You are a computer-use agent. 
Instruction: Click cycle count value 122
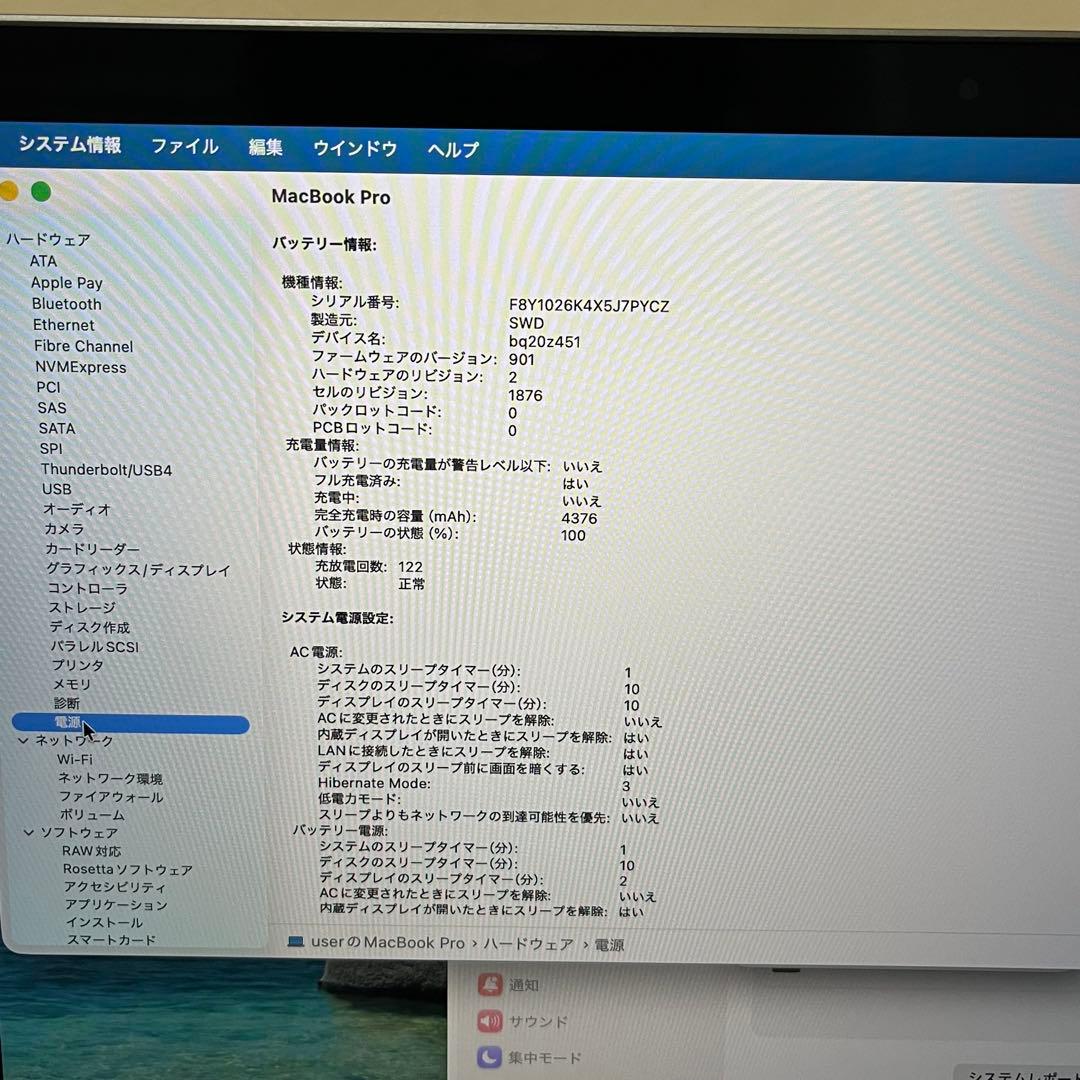(x=410, y=567)
